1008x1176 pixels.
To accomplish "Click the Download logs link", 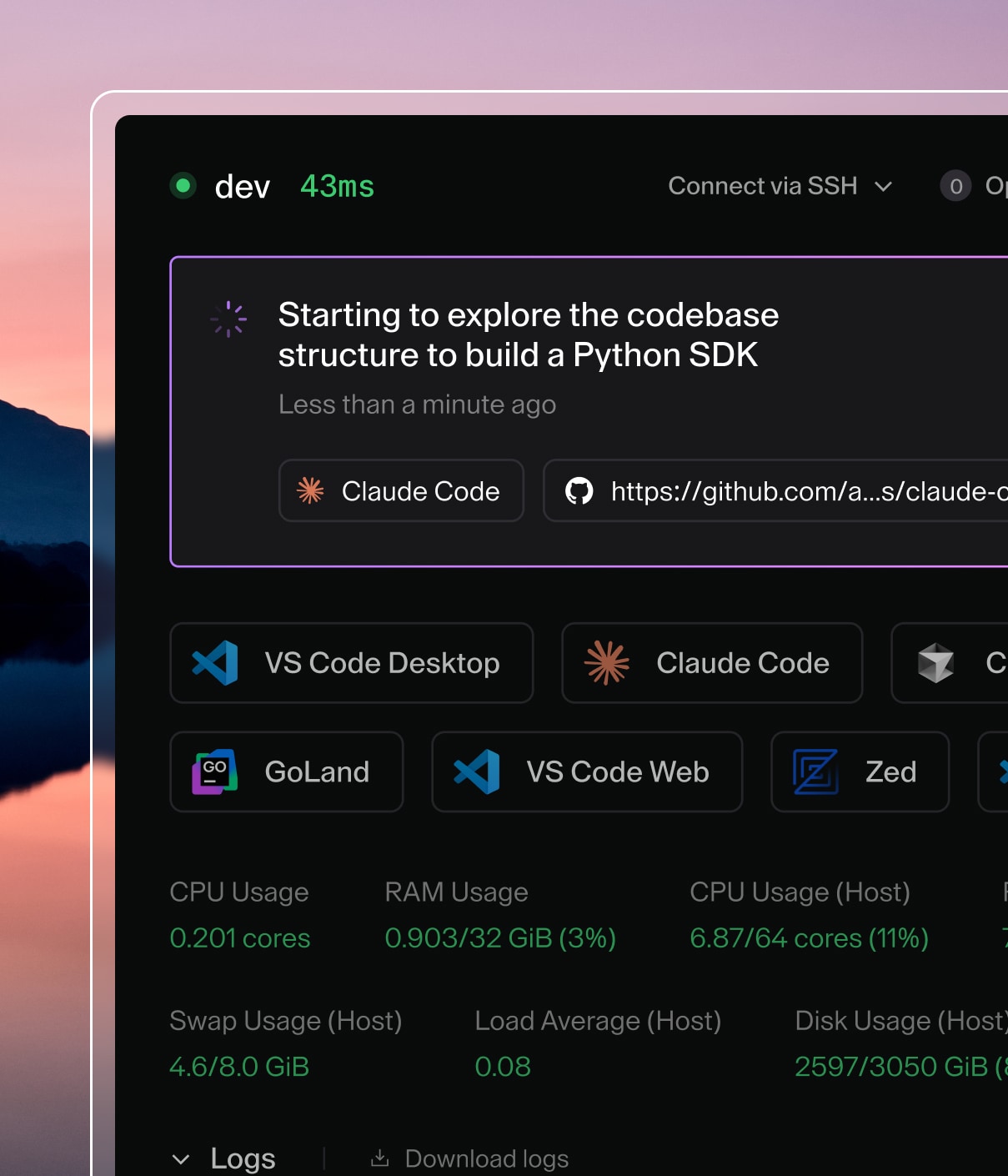I will 486,1158.
